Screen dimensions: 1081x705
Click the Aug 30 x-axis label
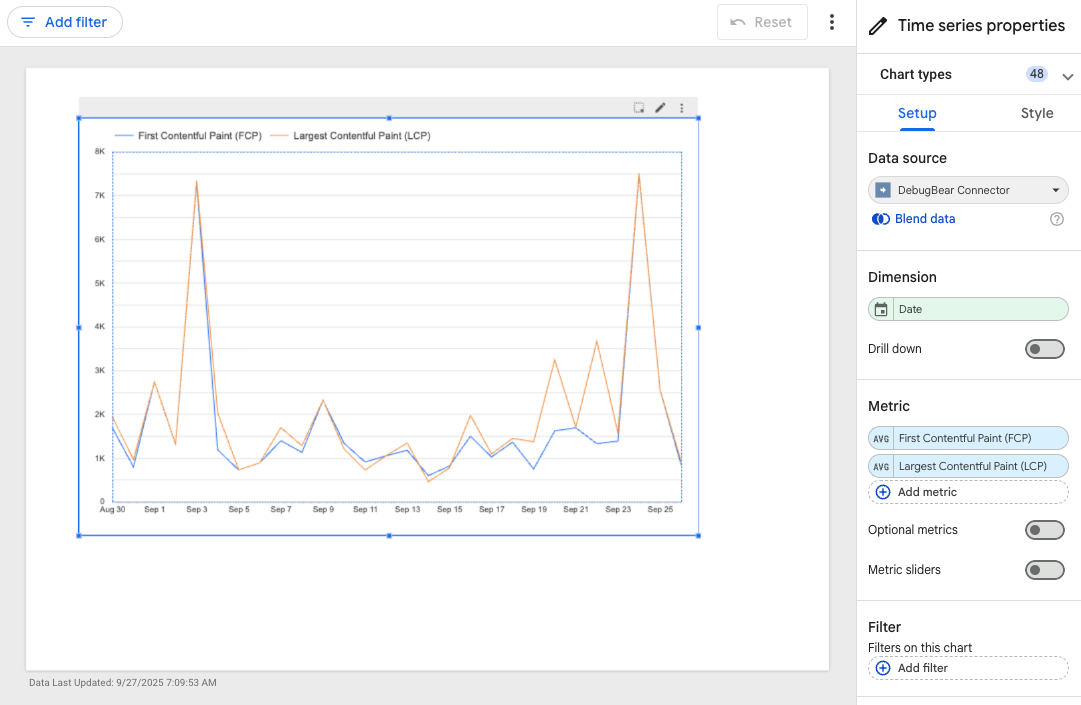pos(112,509)
